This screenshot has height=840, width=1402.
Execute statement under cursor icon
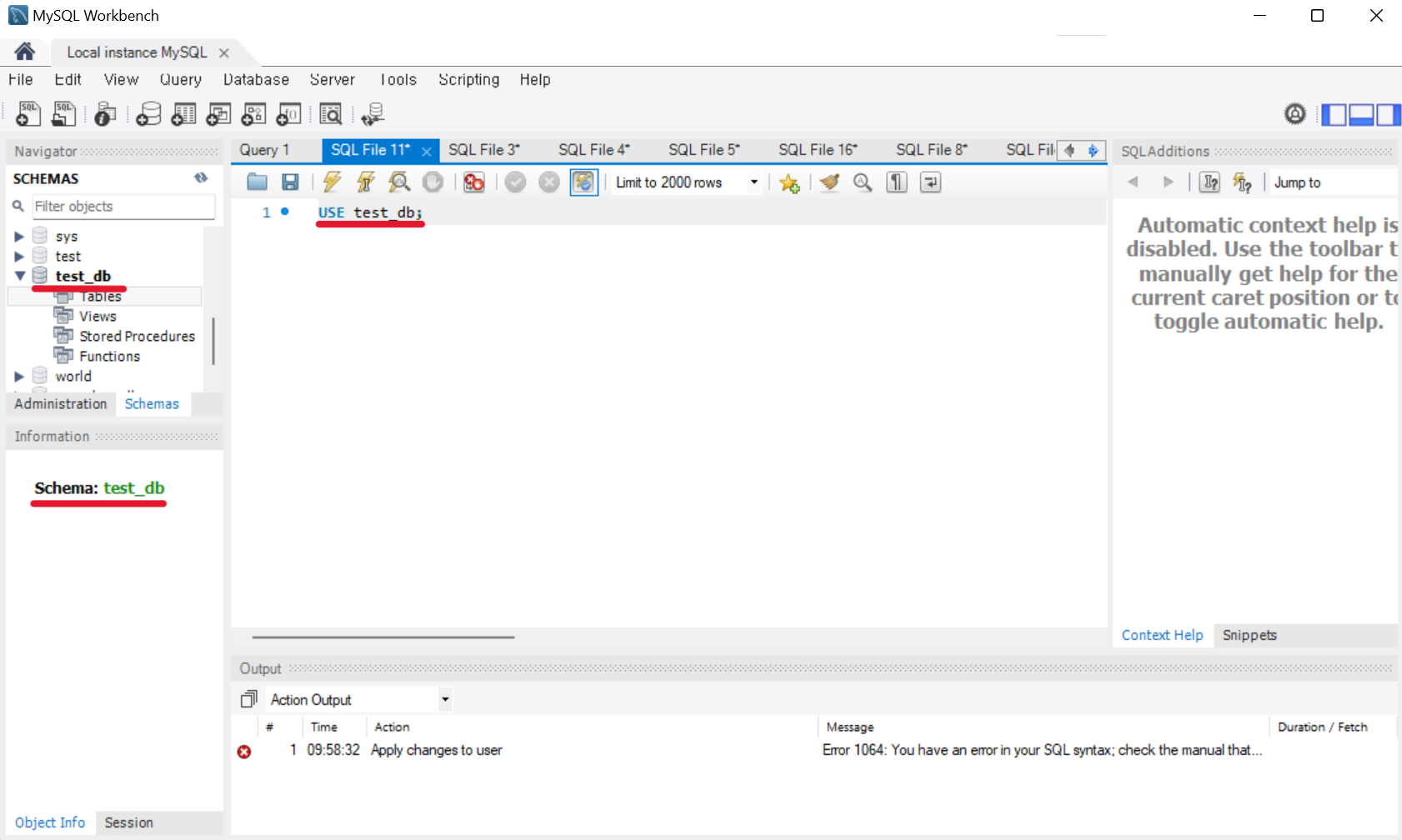pos(365,182)
